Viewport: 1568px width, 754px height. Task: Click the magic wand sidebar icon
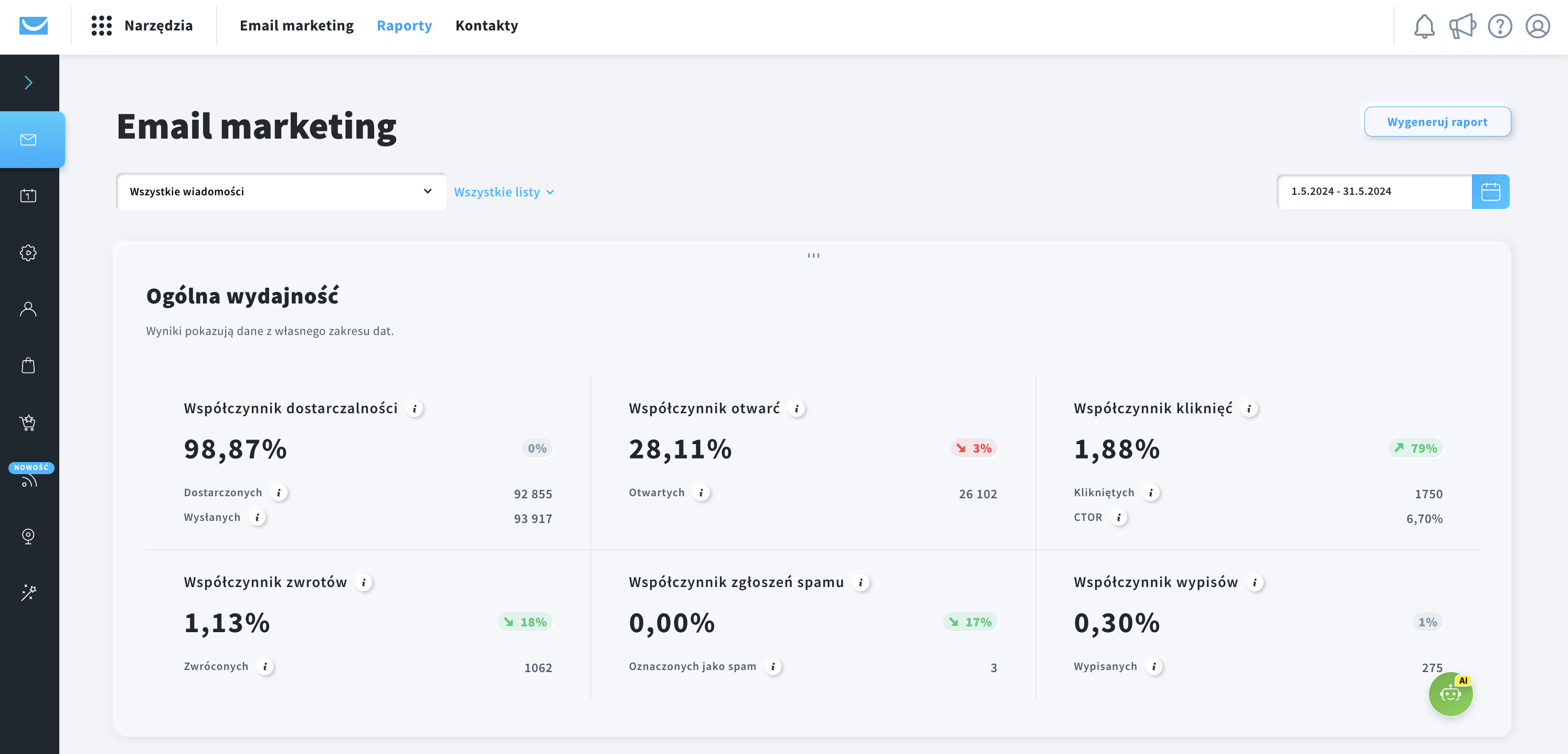point(29,592)
